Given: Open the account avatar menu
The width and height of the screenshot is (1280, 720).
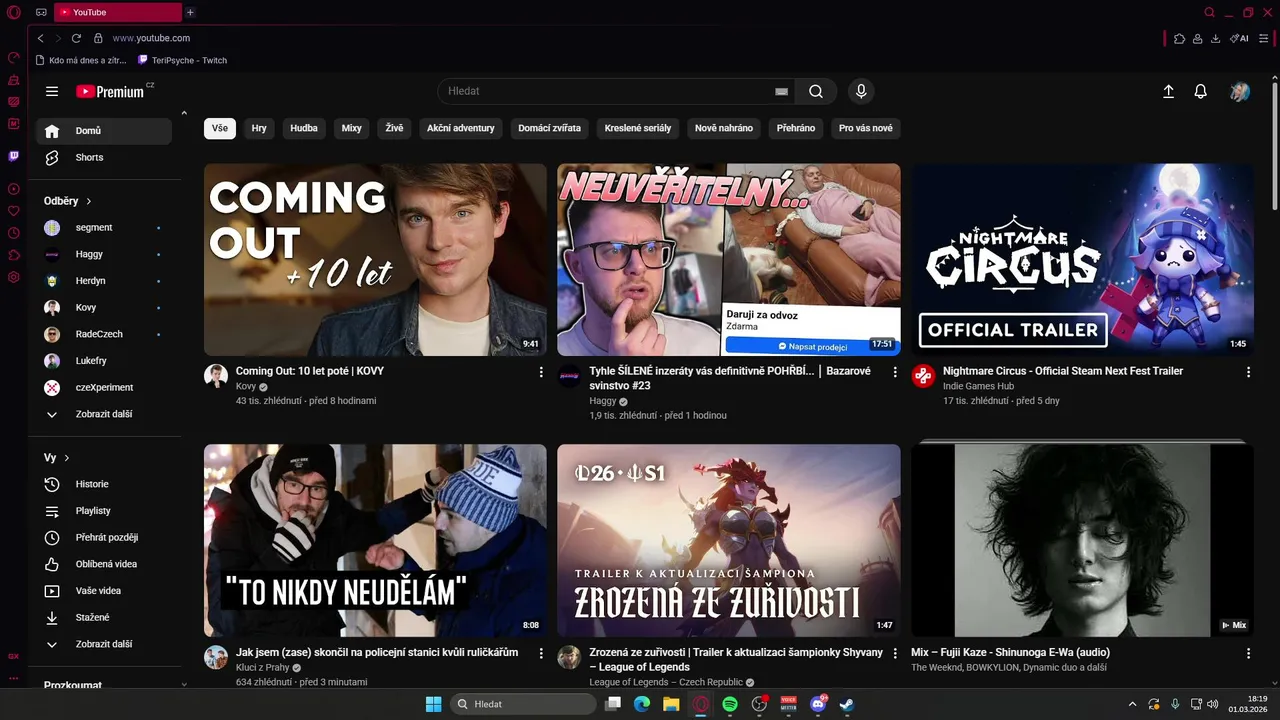Looking at the screenshot, I should pyautogui.click(x=1240, y=91).
